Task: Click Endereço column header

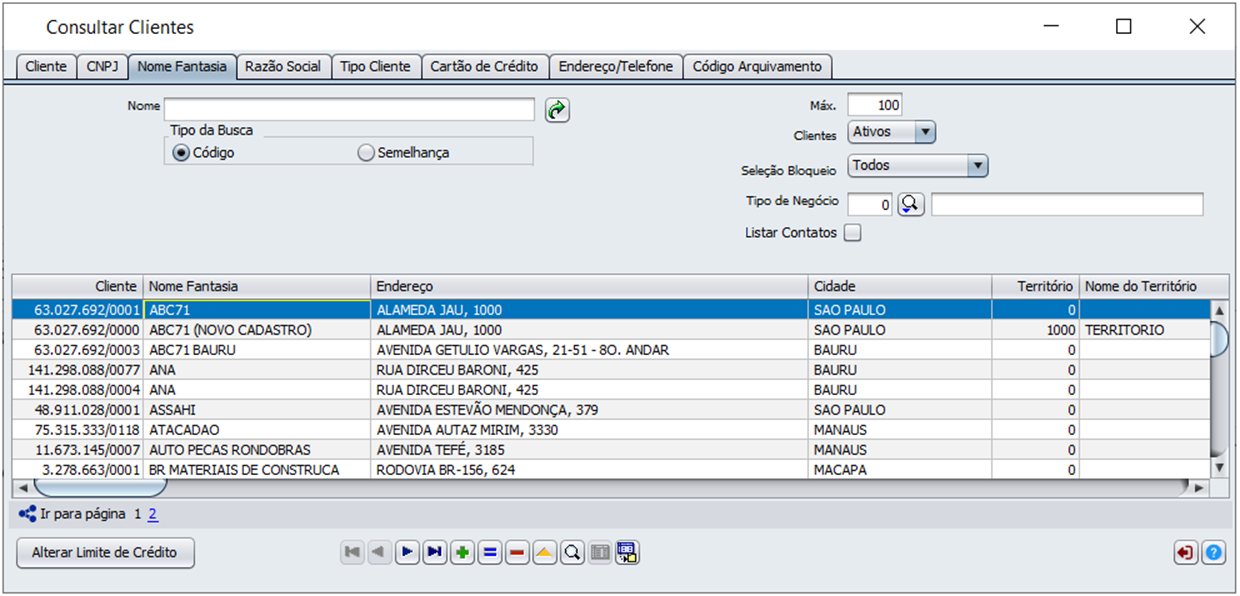Action: pyautogui.click(x=589, y=286)
